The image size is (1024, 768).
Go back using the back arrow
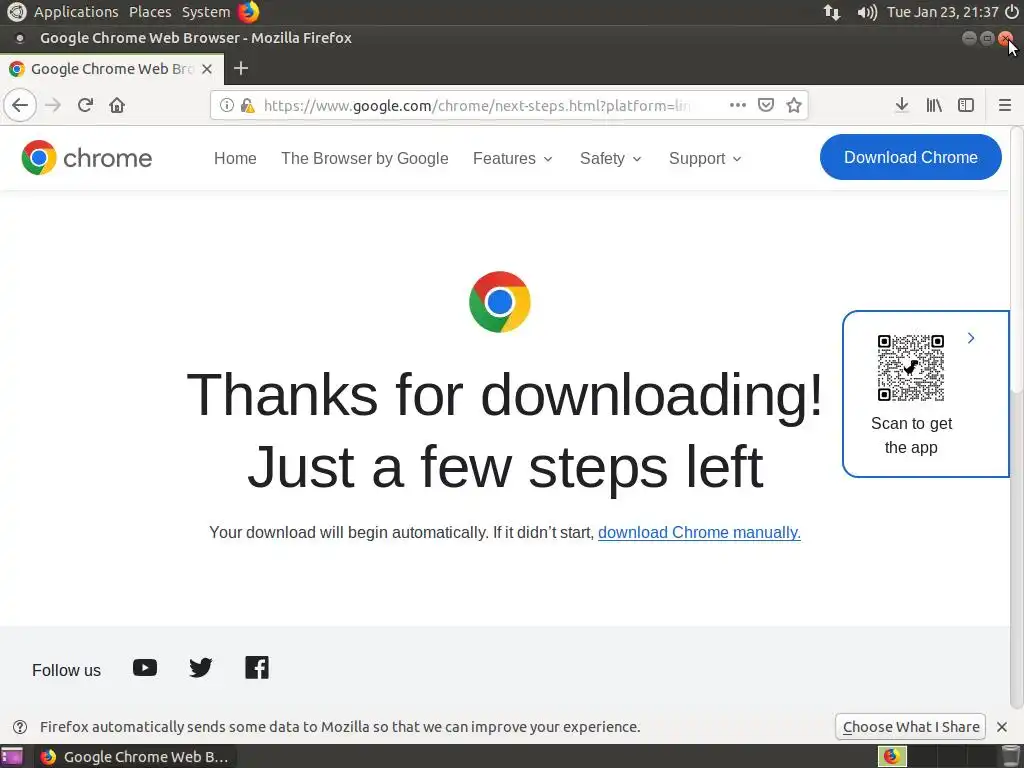pos(20,105)
